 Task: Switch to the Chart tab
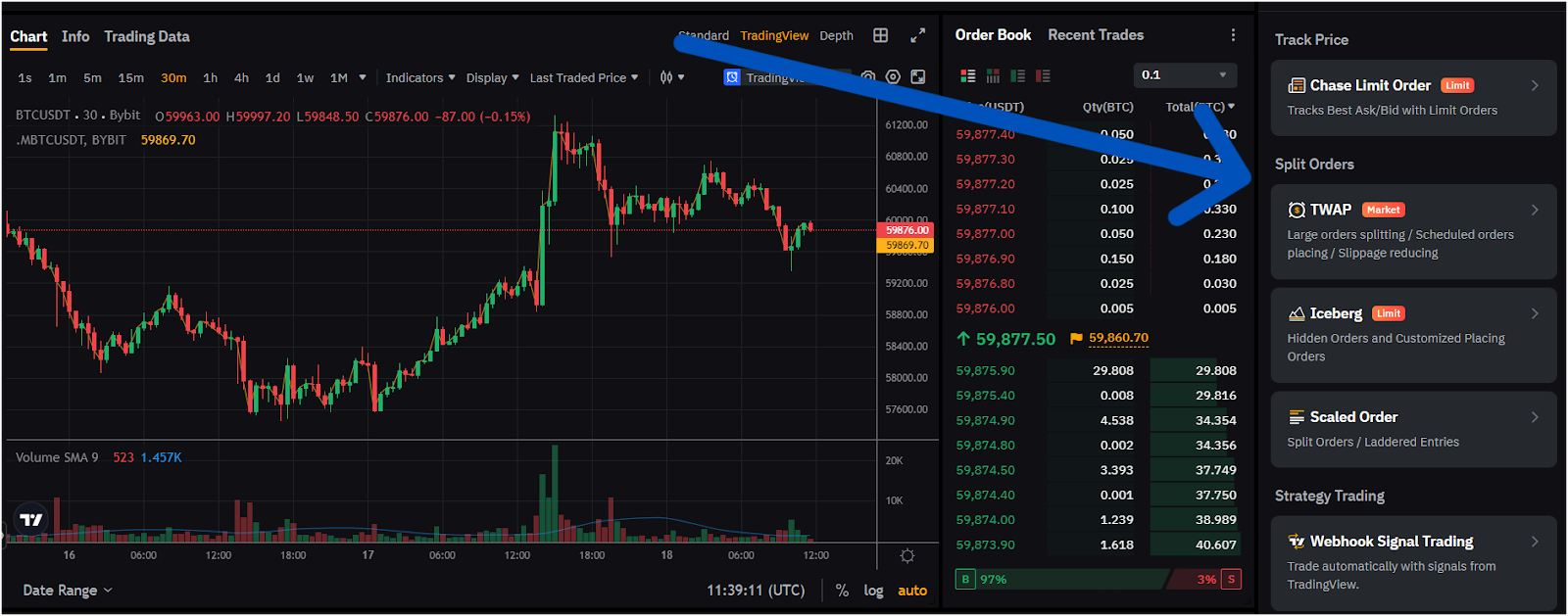tap(28, 36)
